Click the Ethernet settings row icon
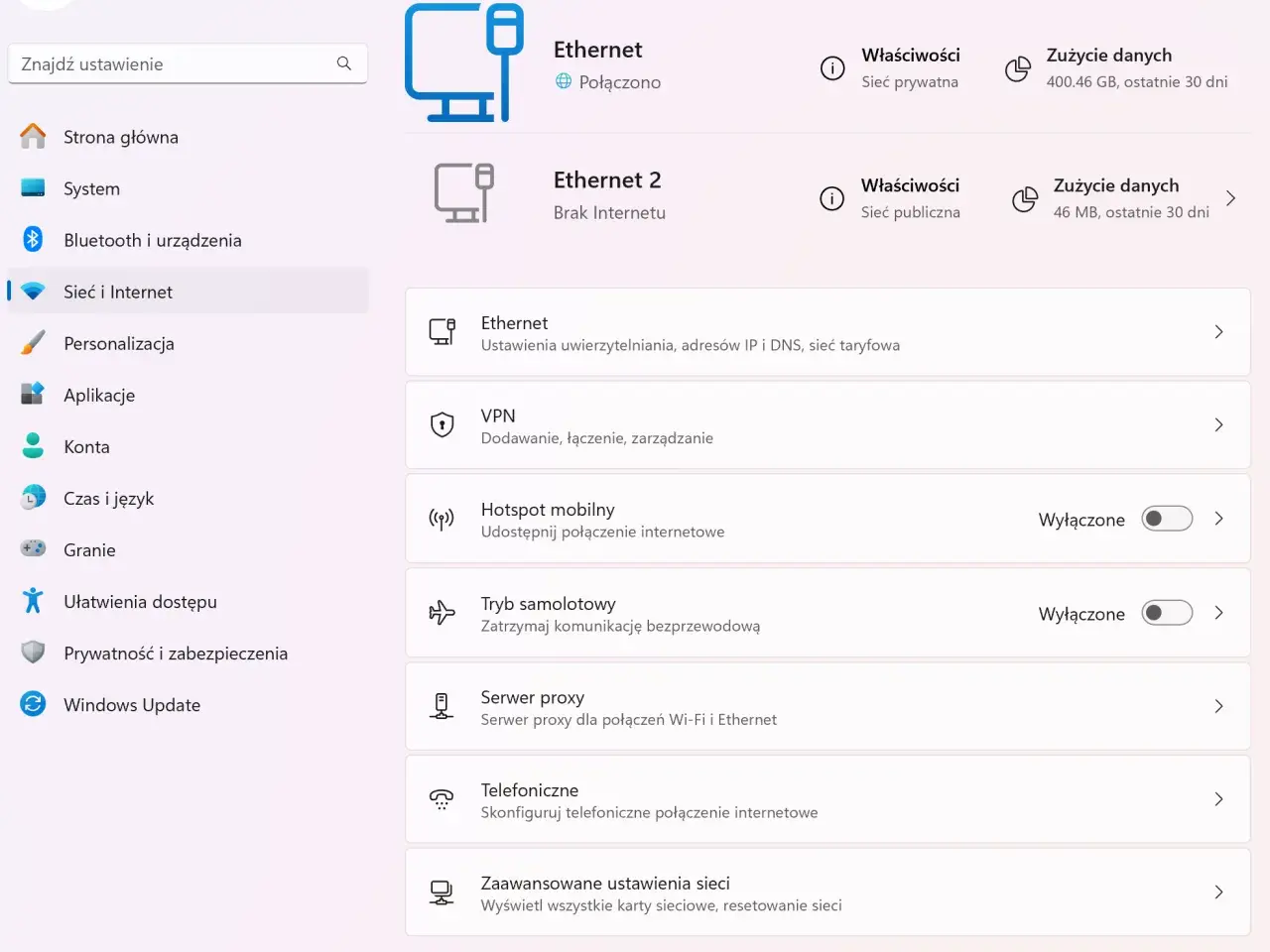The height and width of the screenshot is (952, 1270). point(442,332)
